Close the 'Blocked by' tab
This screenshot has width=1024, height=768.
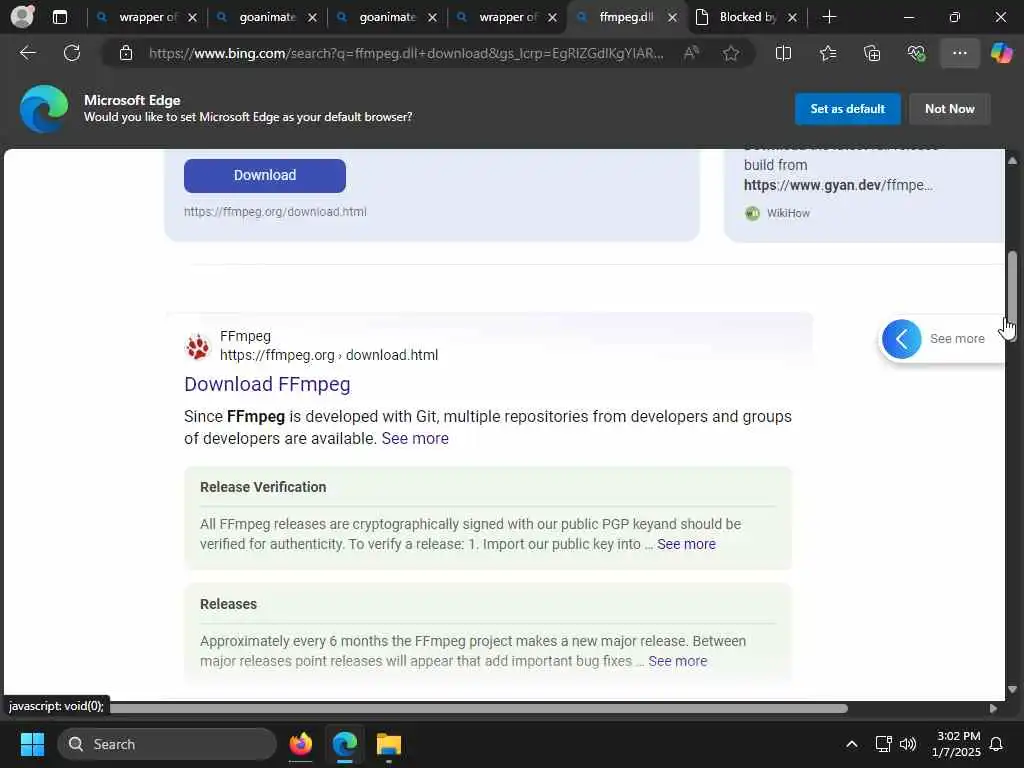792,18
